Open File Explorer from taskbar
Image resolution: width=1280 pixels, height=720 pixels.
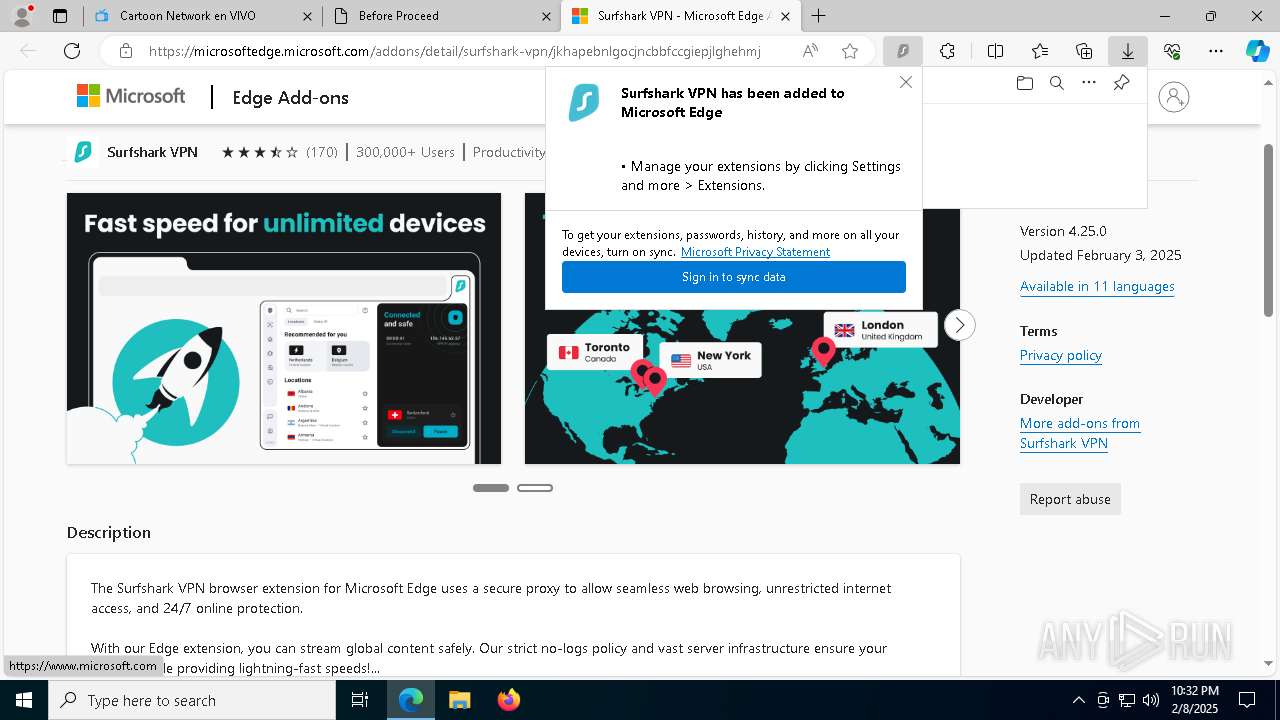(x=459, y=700)
